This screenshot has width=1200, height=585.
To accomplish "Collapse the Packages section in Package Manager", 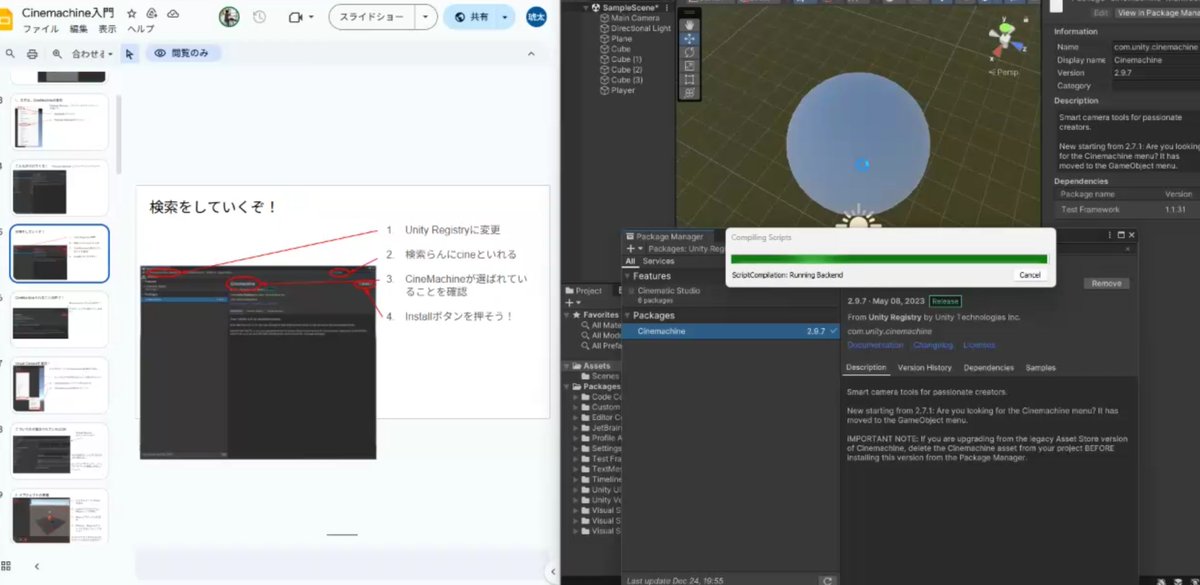I will pyautogui.click(x=628, y=315).
